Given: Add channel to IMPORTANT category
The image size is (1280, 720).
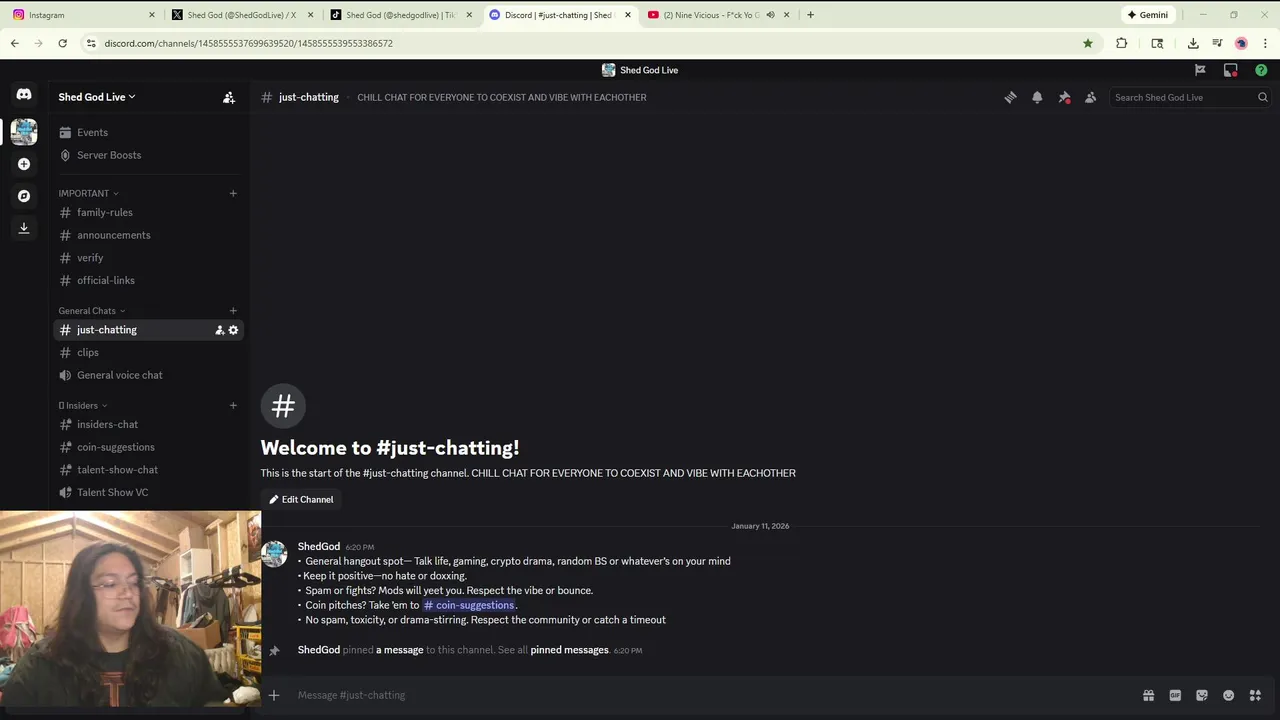Looking at the screenshot, I should [x=233, y=193].
